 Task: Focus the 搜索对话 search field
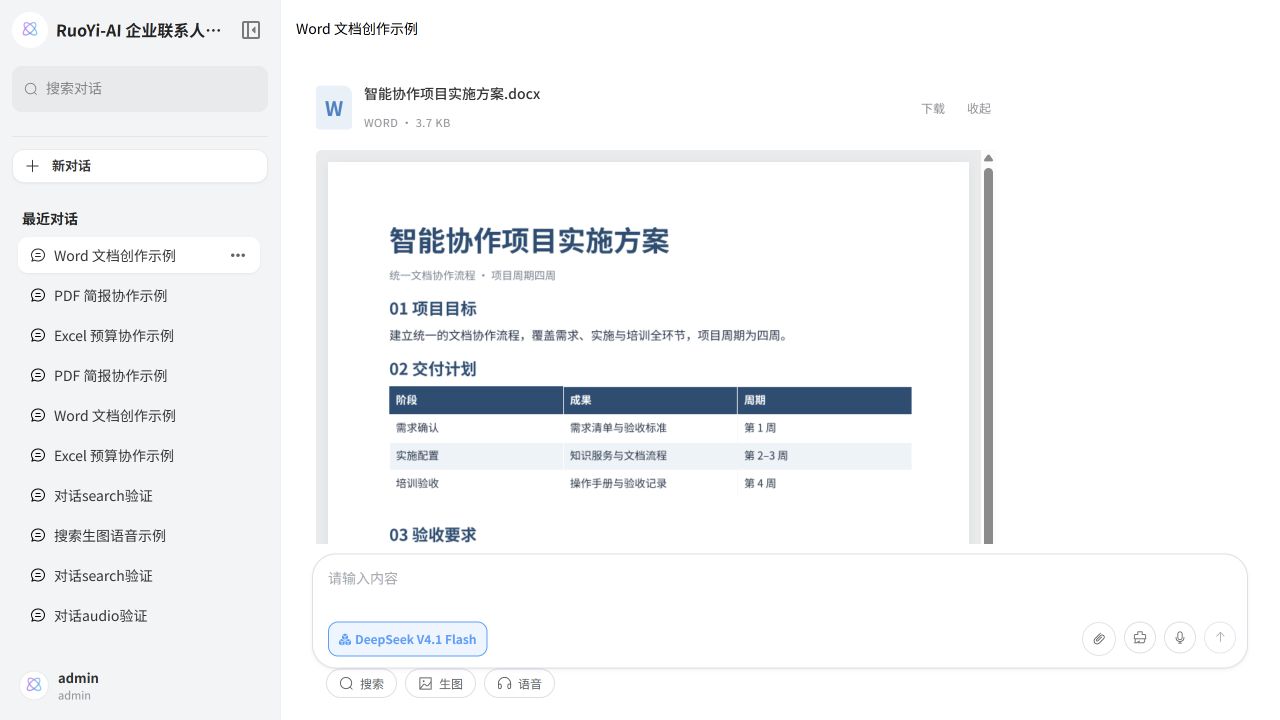point(140,89)
